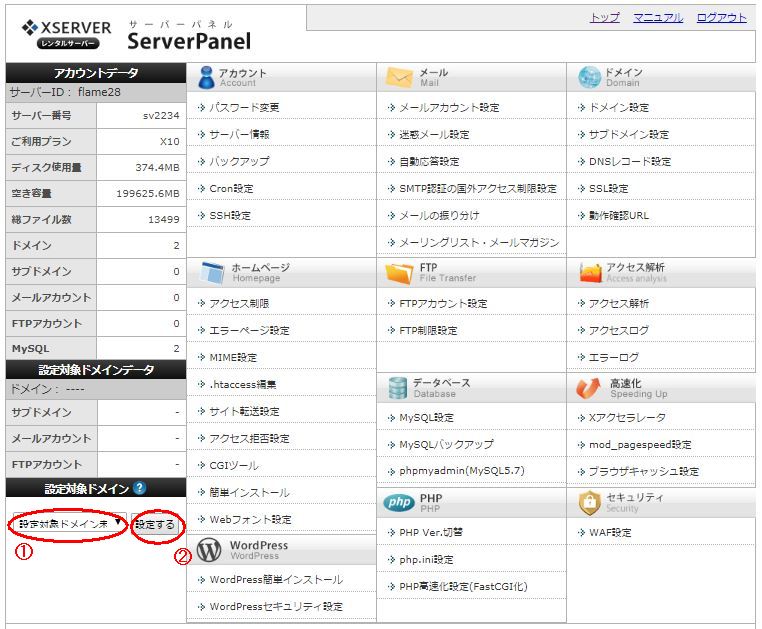Open phpmyadmin(MySQL5.7)
The image size is (762, 629).
pos(462,470)
